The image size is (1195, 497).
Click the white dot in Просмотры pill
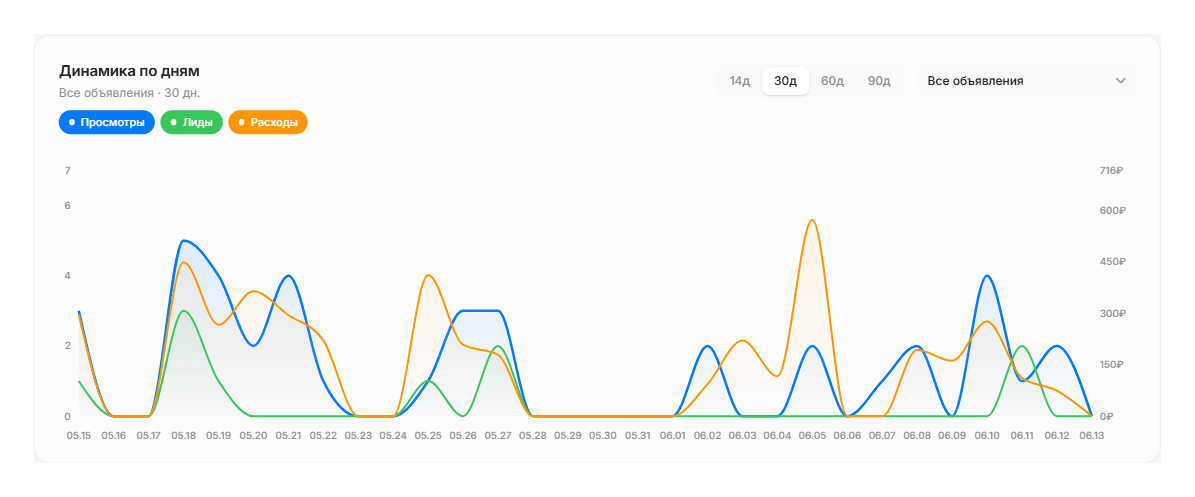click(x=72, y=122)
